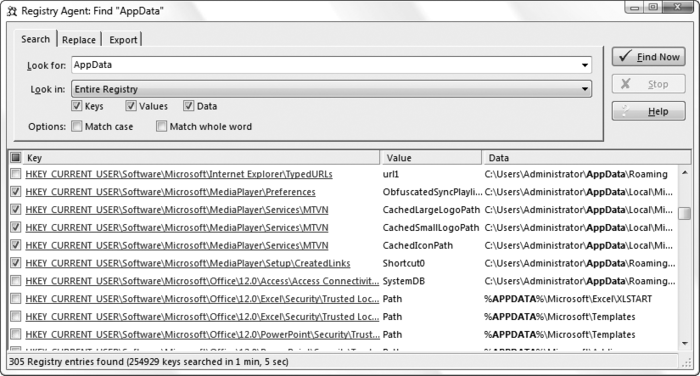Select the %APPDATA%\Microsoft\Excel\XLSTART data cell

click(568, 299)
